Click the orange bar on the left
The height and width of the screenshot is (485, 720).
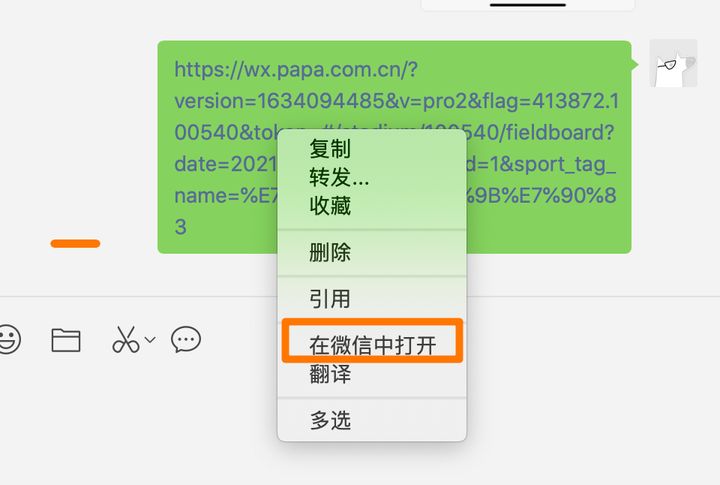(x=75, y=243)
